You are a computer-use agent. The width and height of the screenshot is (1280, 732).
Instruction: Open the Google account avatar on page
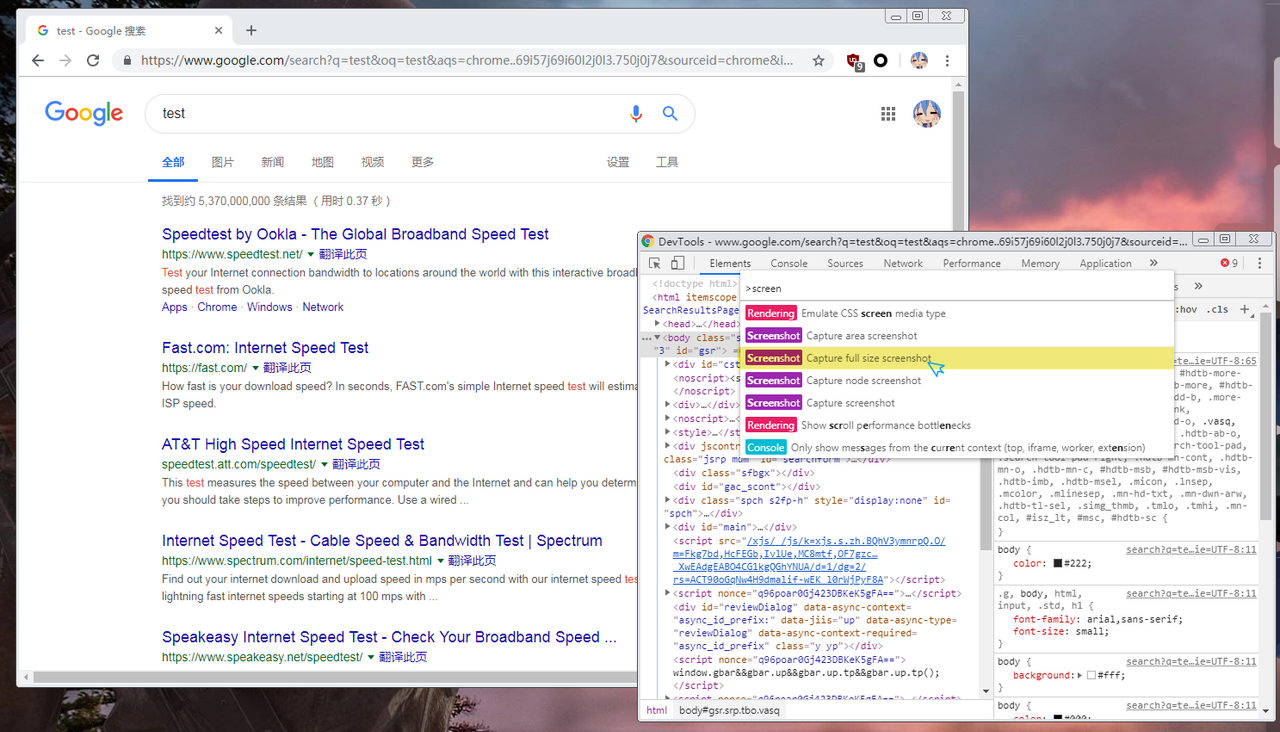[927, 113]
